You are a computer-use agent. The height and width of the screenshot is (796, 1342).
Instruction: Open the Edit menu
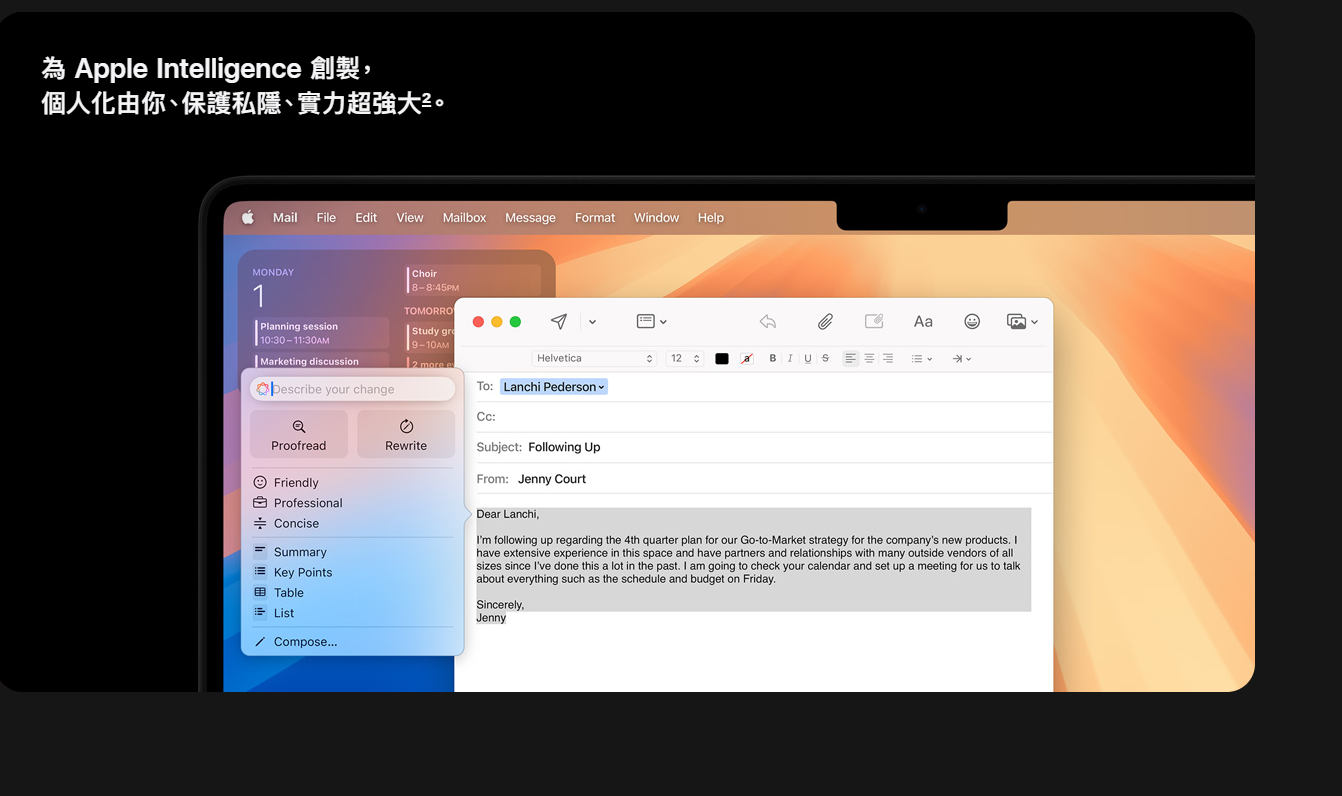click(x=366, y=217)
